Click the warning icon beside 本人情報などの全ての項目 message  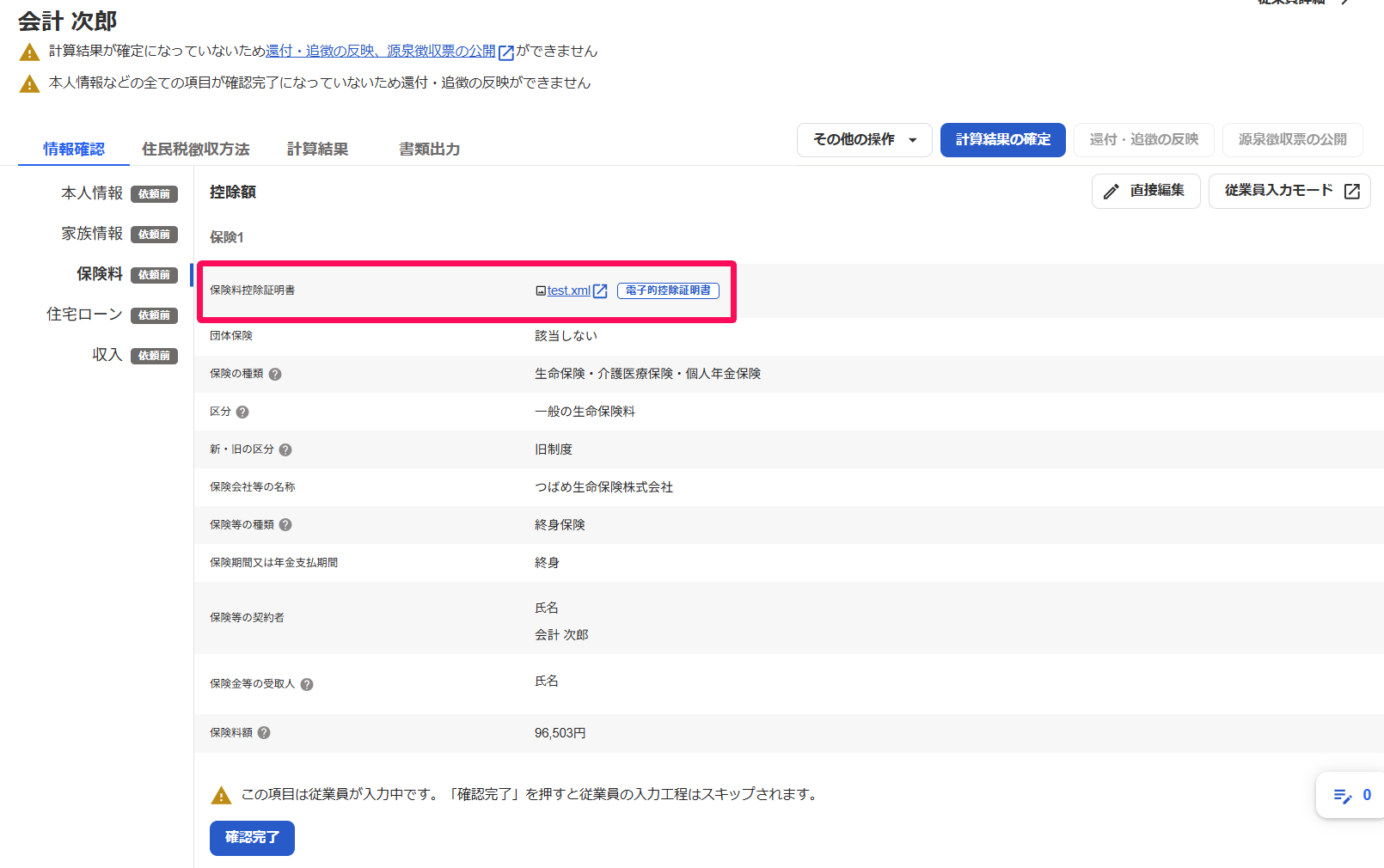coord(29,83)
